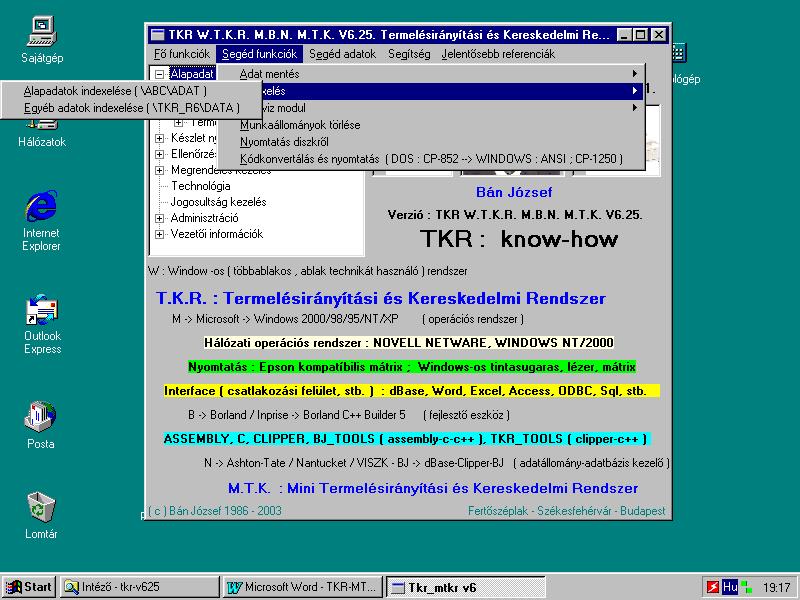Image resolution: width=800 pixels, height=600 pixels.
Task: Select the Jogosultság kezelés tree item
Action: (x=218, y=202)
